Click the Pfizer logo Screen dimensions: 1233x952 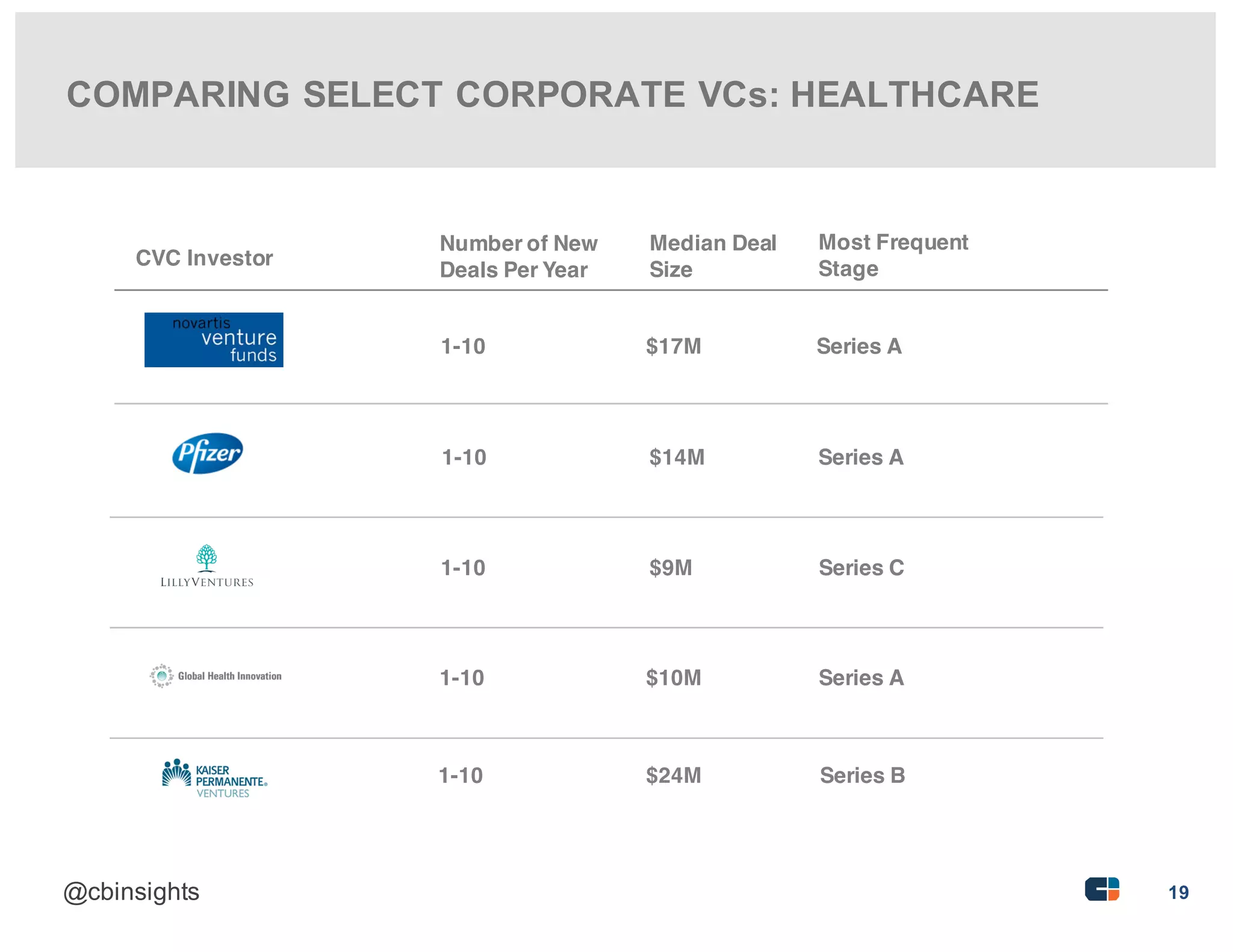(x=208, y=453)
